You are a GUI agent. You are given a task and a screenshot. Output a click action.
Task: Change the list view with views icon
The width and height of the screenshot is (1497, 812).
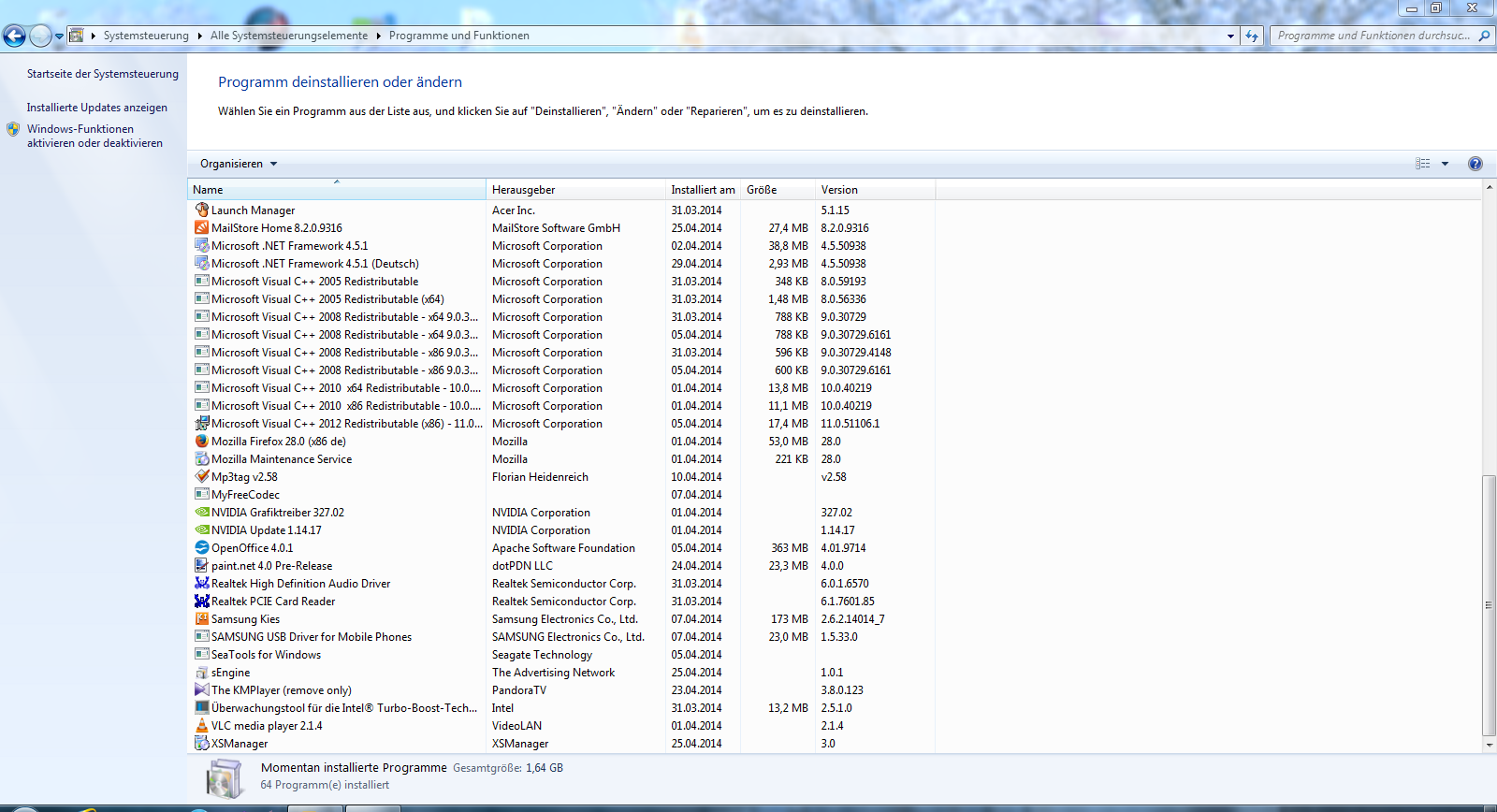coord(1423,164)
